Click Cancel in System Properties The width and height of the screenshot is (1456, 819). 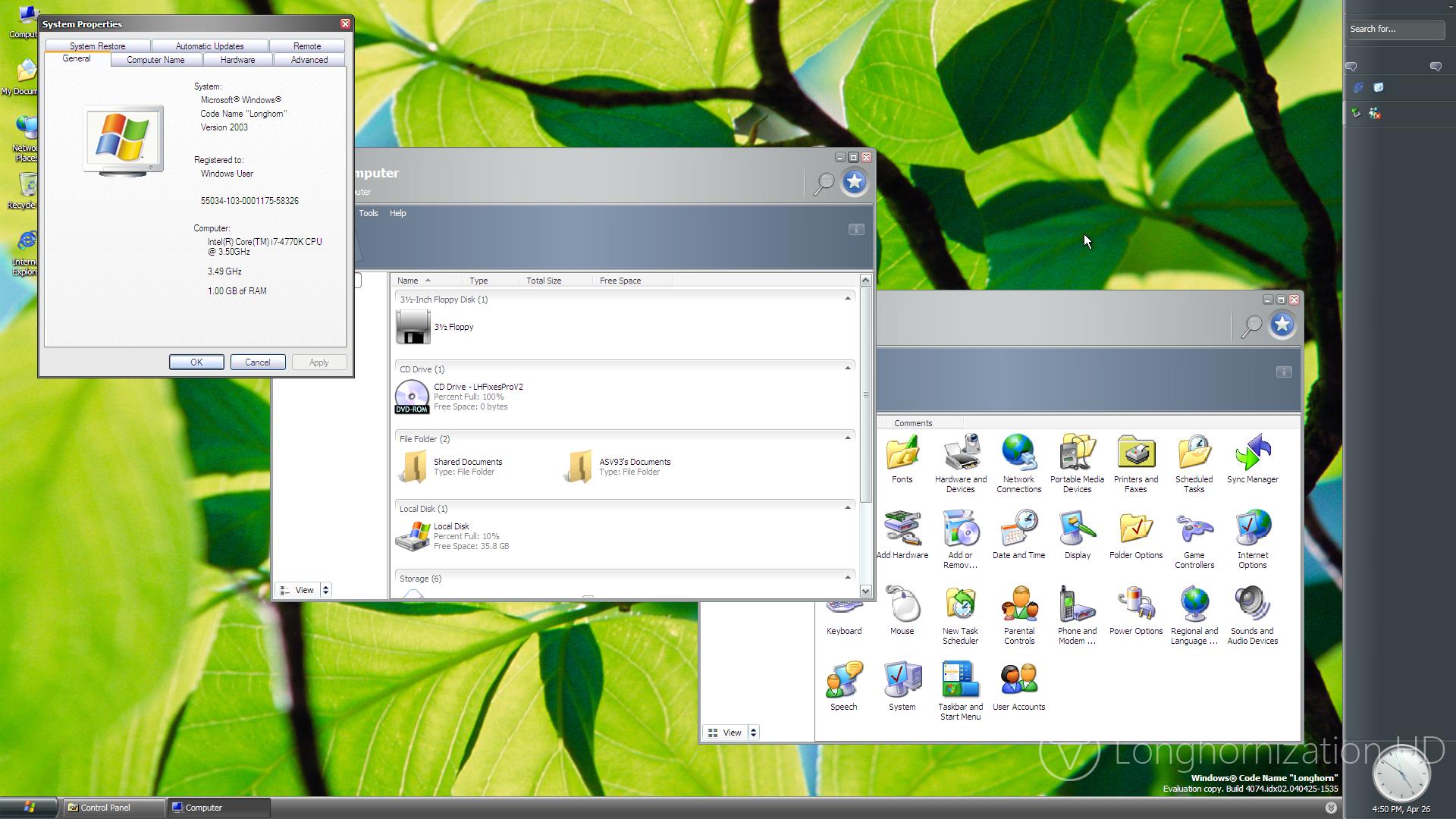pyautogui.click(x=257, y=362)
